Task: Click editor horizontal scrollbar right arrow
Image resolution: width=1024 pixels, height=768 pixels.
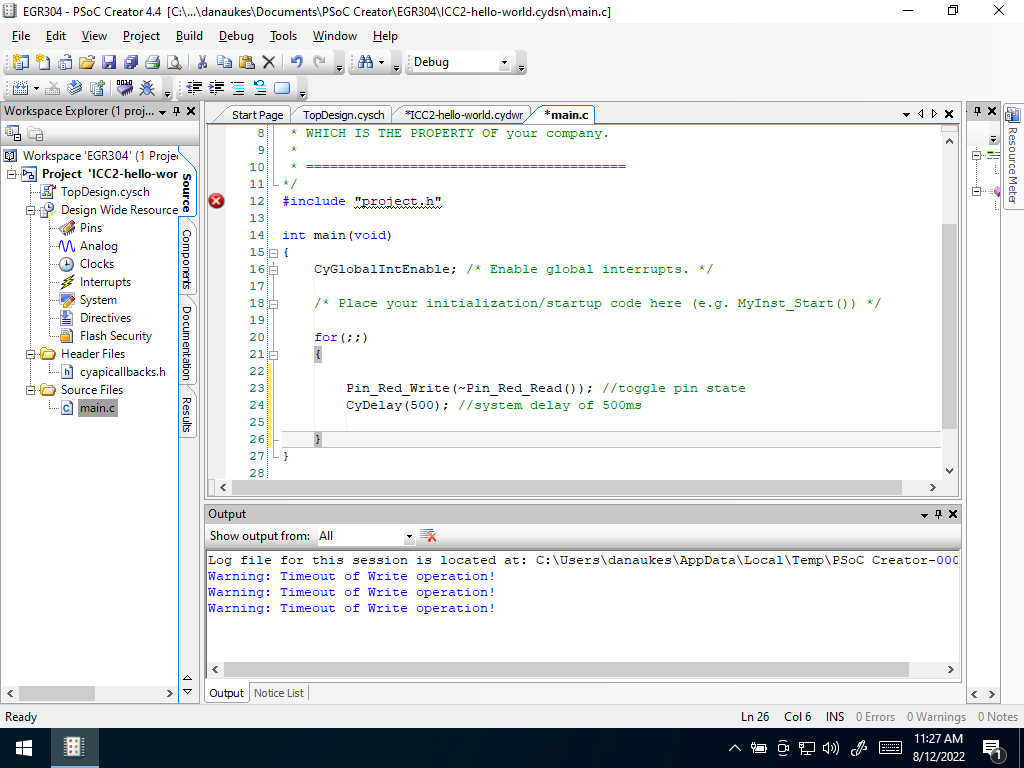Action: coord(933,487)
